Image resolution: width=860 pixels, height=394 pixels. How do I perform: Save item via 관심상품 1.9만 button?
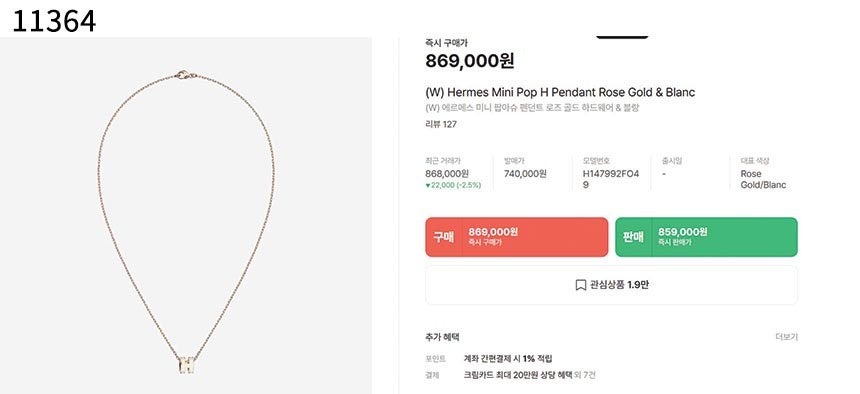click(612, 285)
